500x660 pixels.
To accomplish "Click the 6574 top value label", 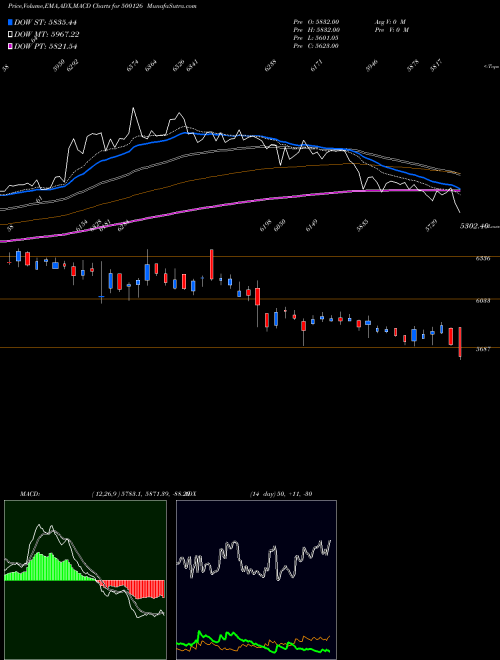I will pyautogui.click(x=133, y=67).
